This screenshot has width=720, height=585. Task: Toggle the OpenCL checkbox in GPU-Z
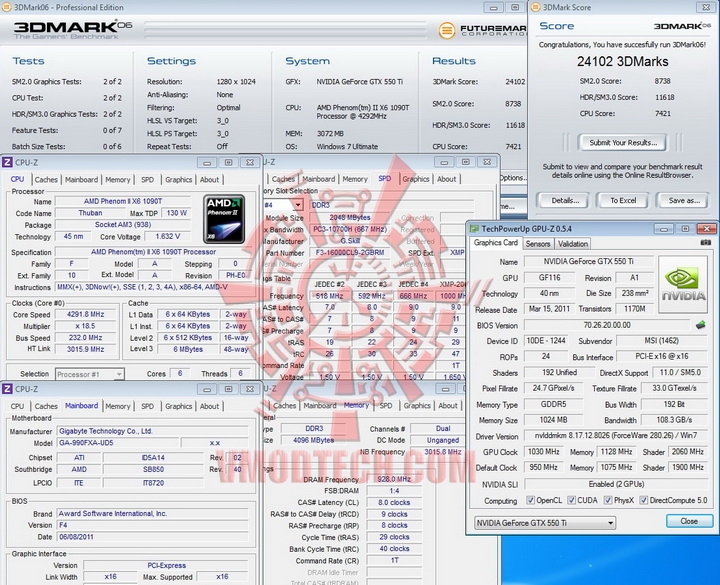(530, 500)
